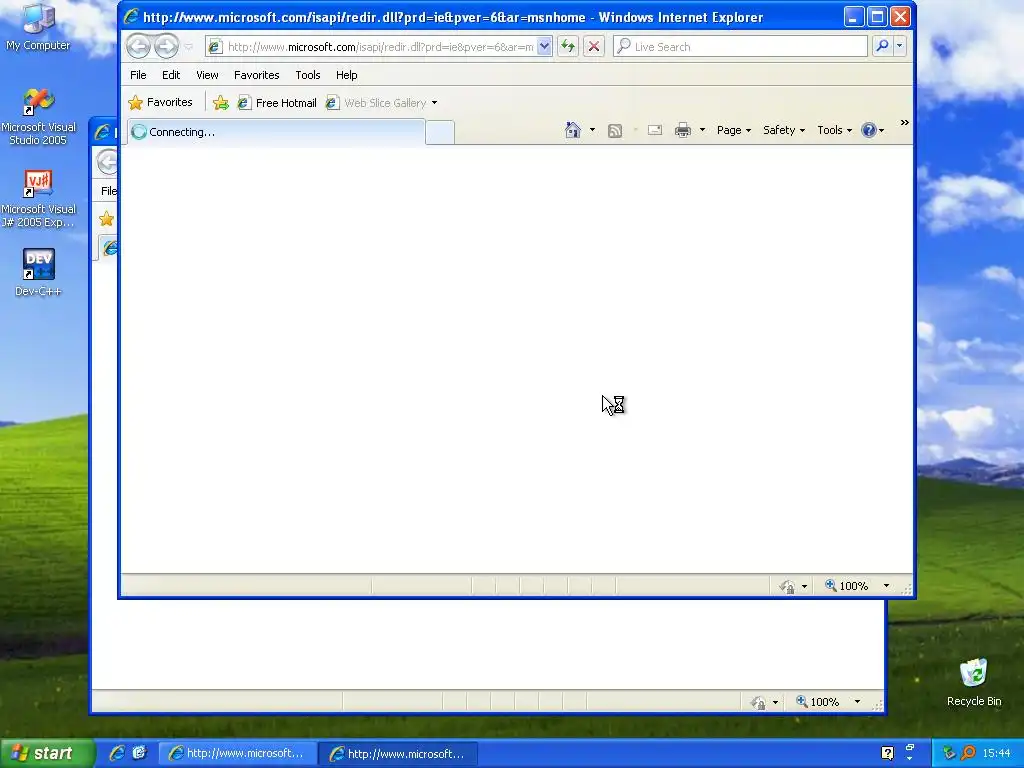
Task: Click the Live Search input box
Action: [x=741, y=46]
